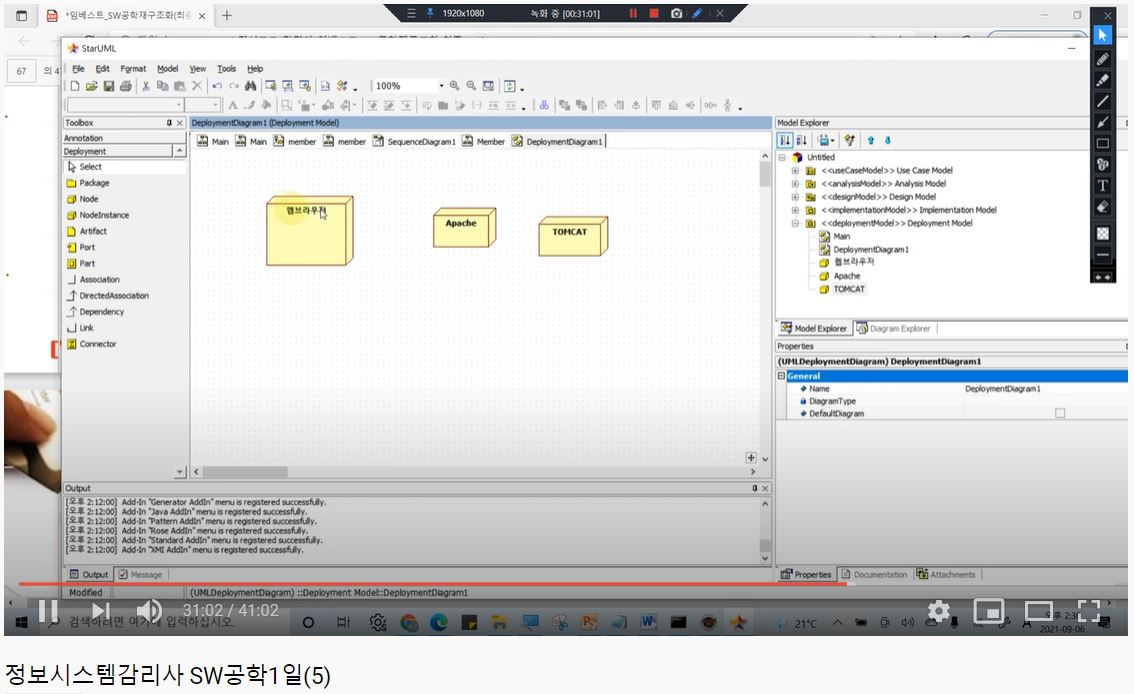
Task: Select the Artifact tool in Toolbox
Action: click(x=87, y=231)
